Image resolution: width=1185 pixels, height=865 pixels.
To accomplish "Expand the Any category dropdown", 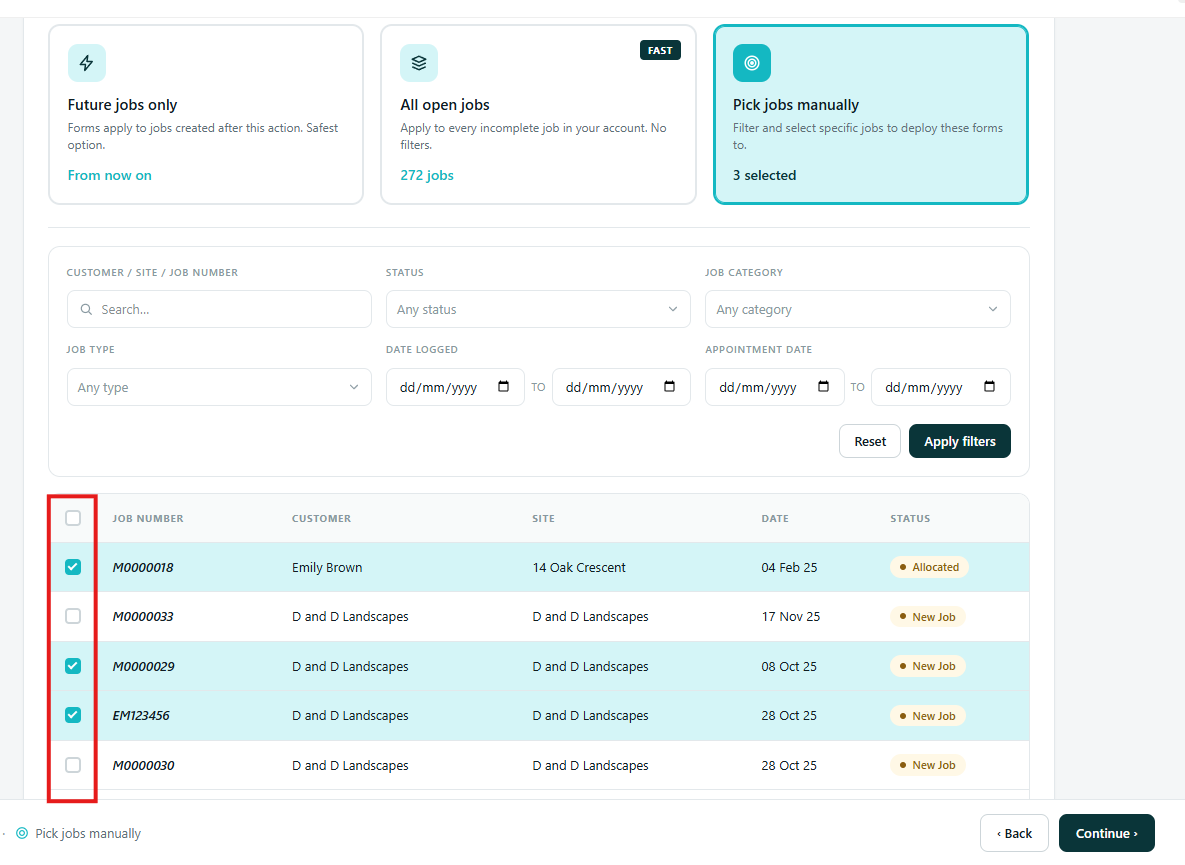I will [x=857, y=310].
